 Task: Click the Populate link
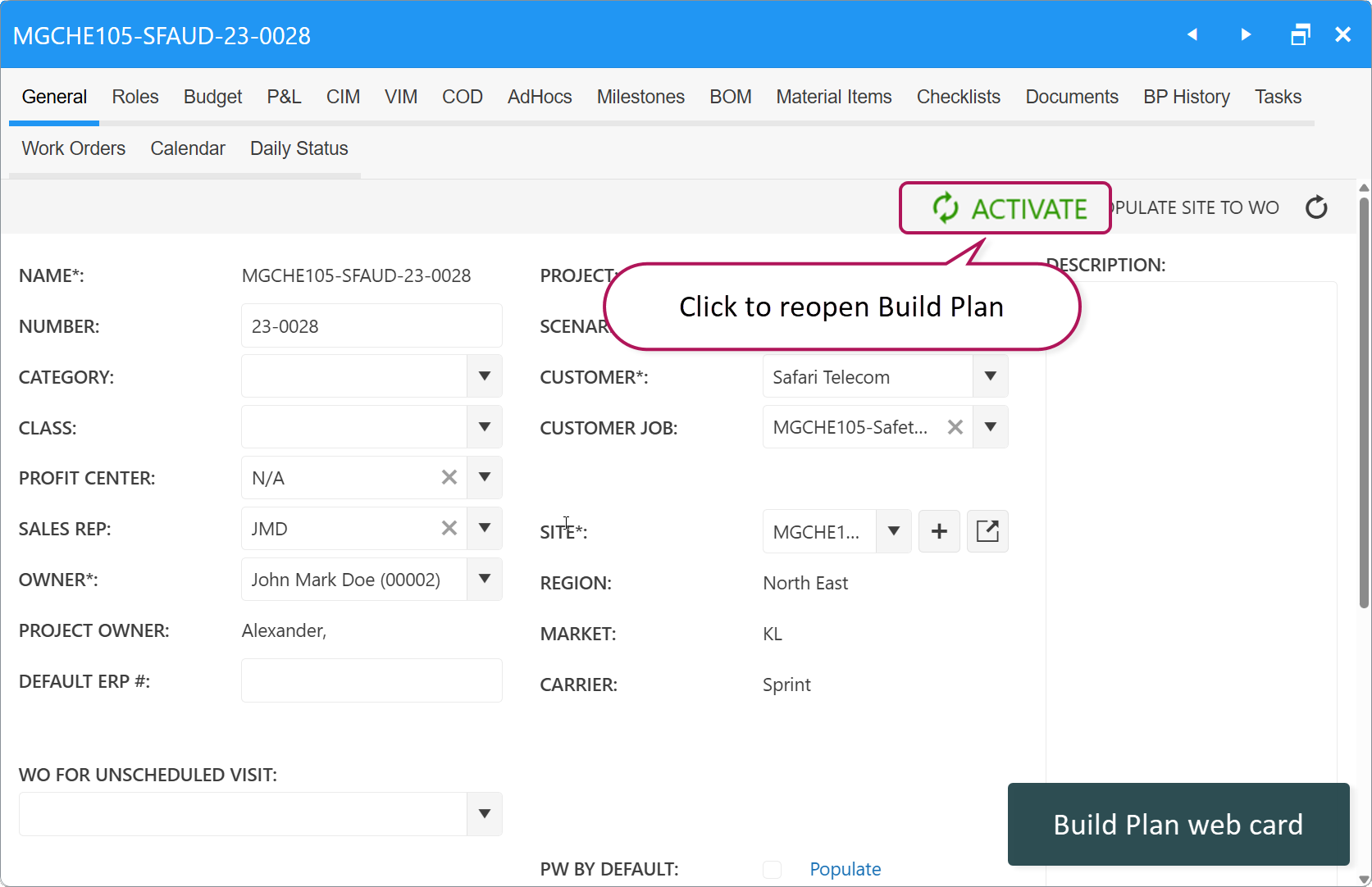coord(846,869)
